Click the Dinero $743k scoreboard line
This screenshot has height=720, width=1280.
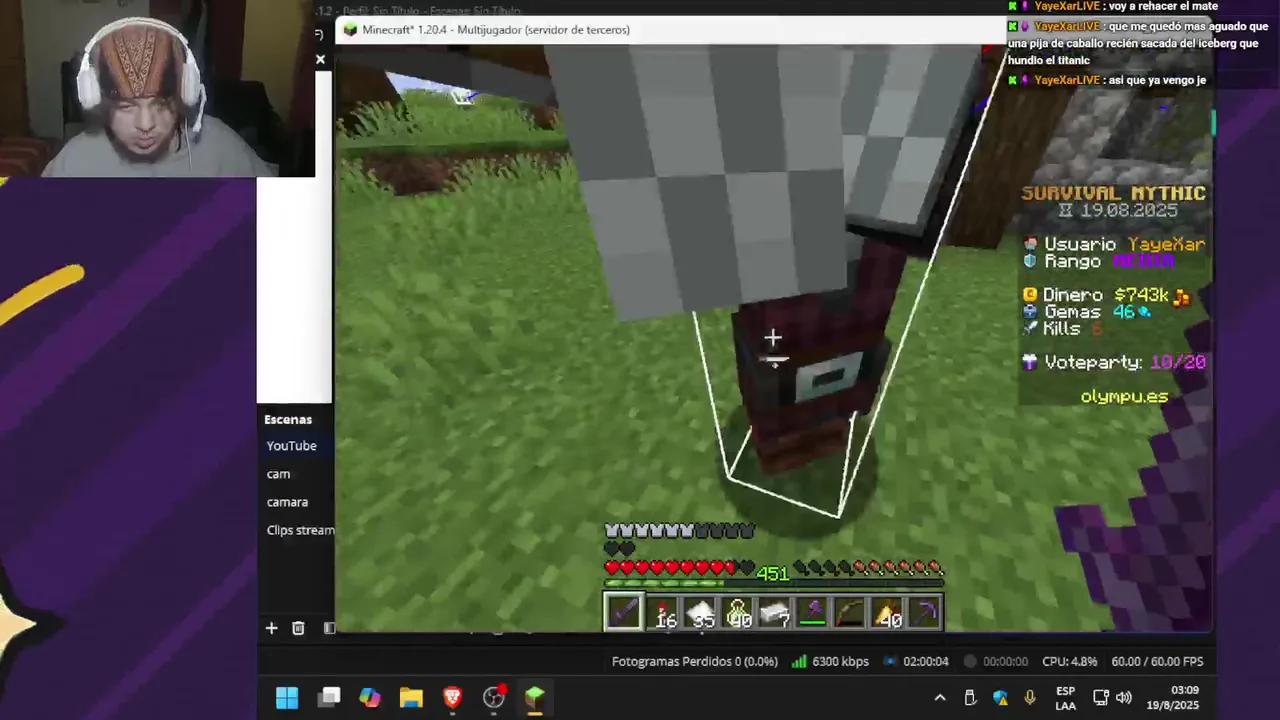coord(1106,295)
